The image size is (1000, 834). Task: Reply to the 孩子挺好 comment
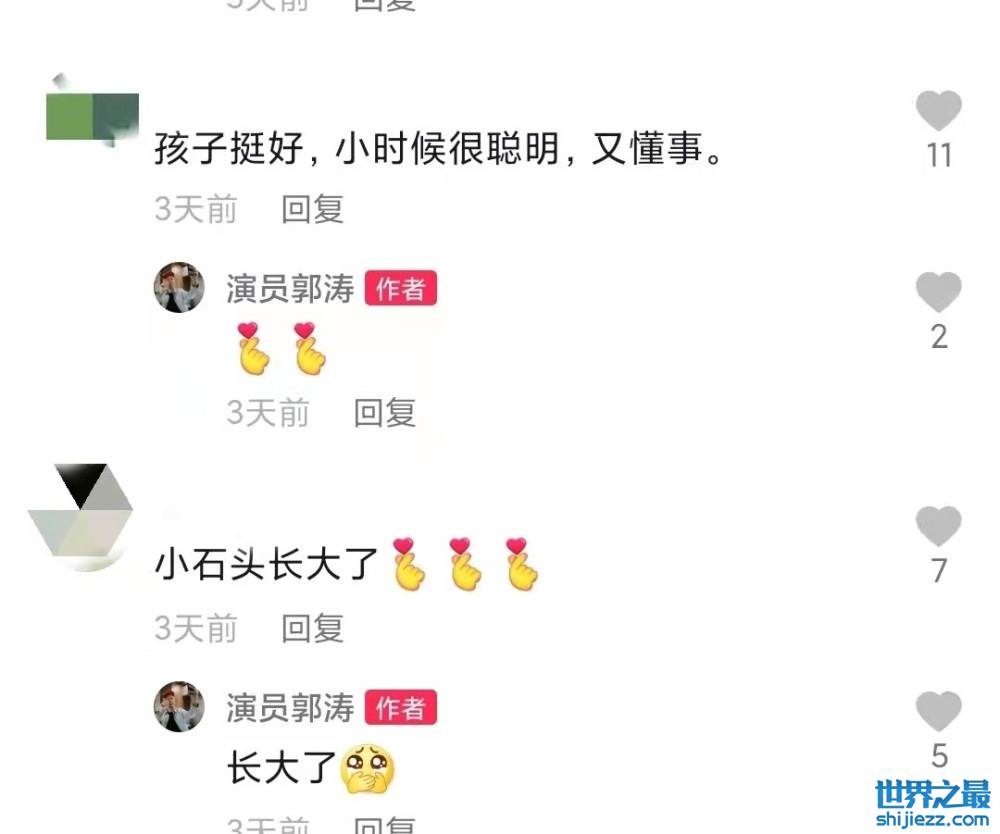312,209
